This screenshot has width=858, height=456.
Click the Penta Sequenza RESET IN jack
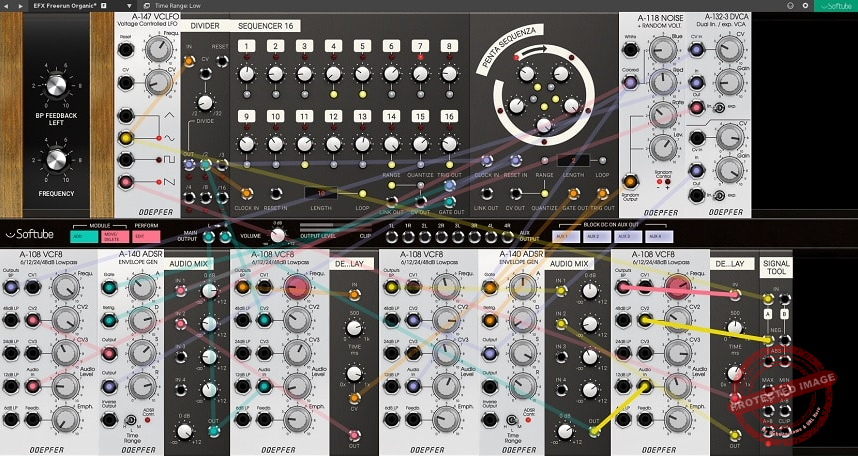(515, 160)
